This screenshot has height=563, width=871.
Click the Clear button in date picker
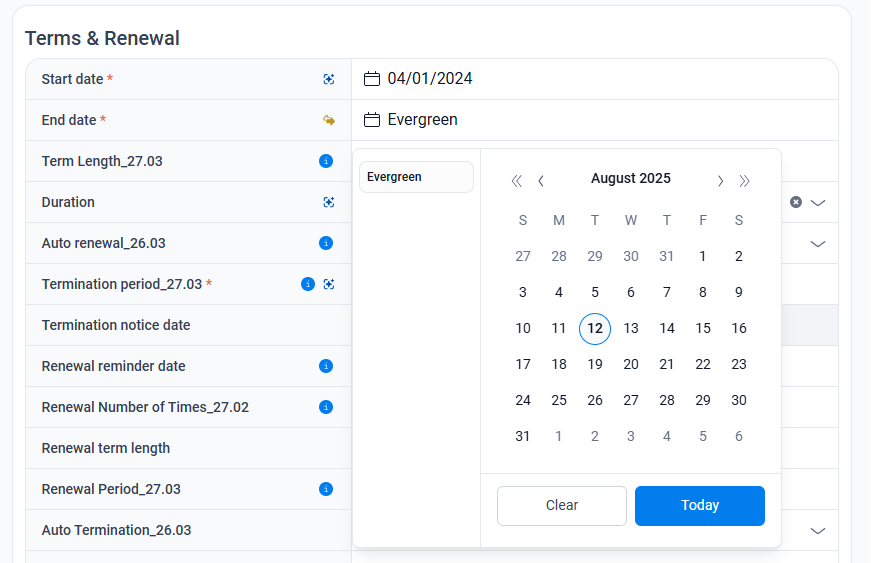(561, 506)
